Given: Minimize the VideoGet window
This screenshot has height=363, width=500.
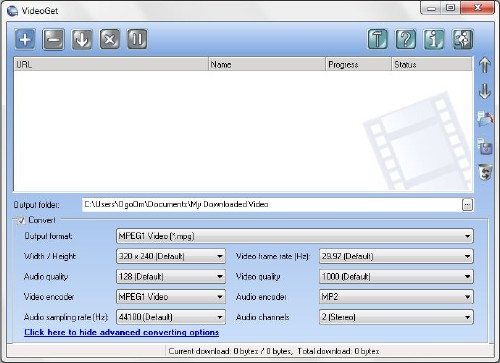Looking at the screenshot, I should click(431, 8).
